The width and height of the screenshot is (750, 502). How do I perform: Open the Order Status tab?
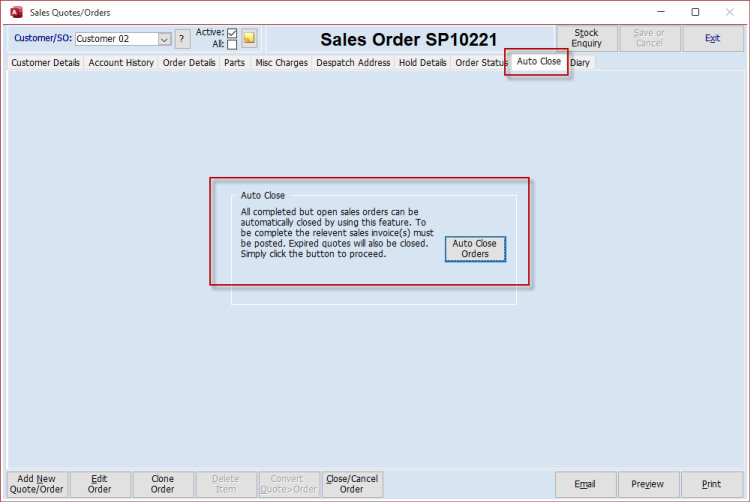pos(481,63)
